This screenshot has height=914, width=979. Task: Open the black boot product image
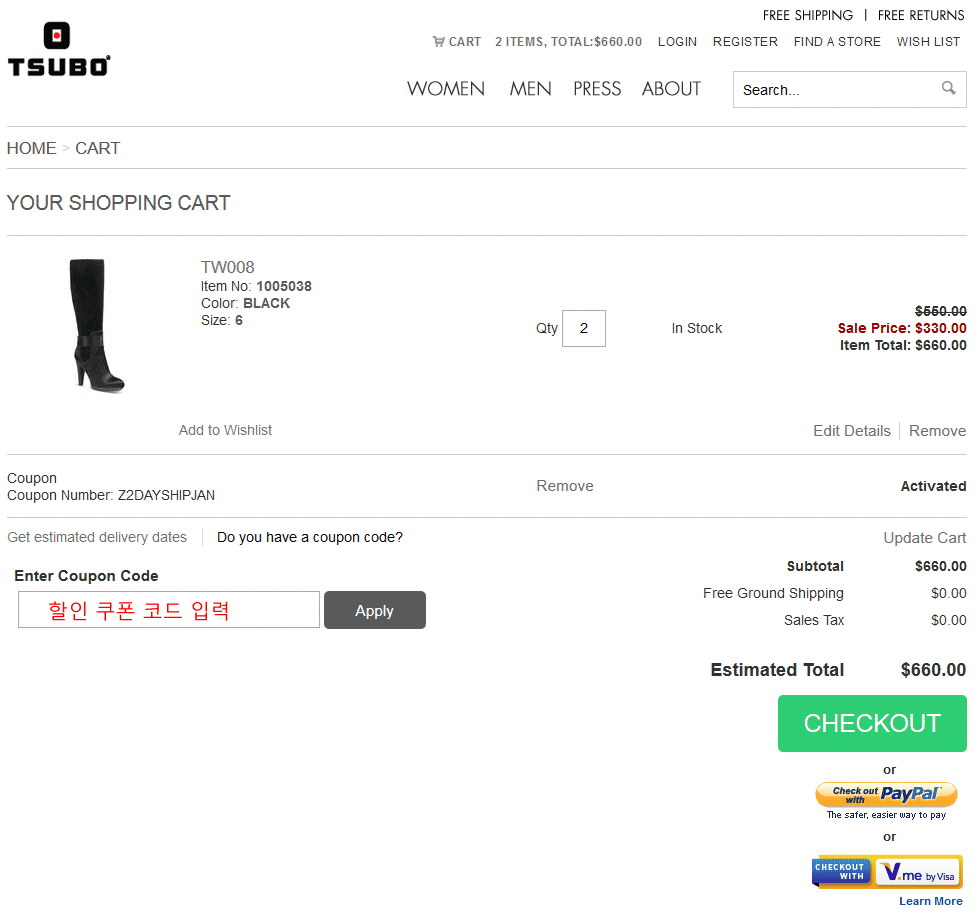[95, 325]
